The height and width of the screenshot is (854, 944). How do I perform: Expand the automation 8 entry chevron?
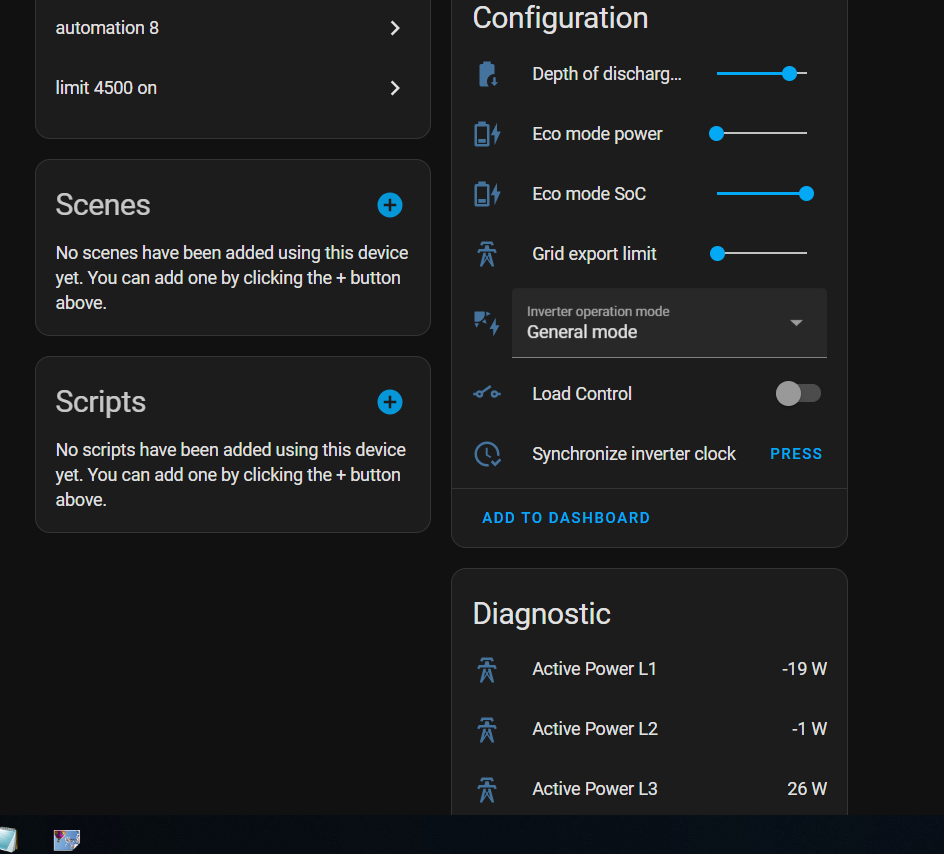click(395, 28)
